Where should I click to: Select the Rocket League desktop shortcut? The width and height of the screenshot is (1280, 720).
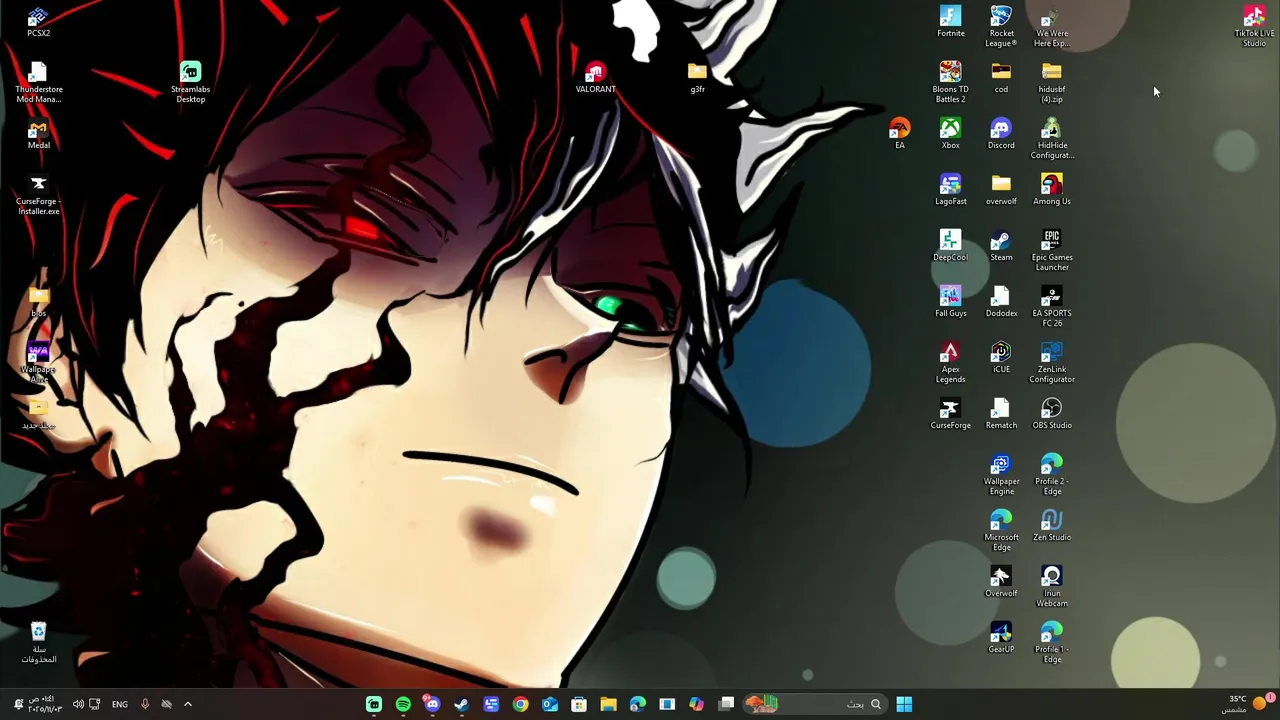pos(1001,28)
